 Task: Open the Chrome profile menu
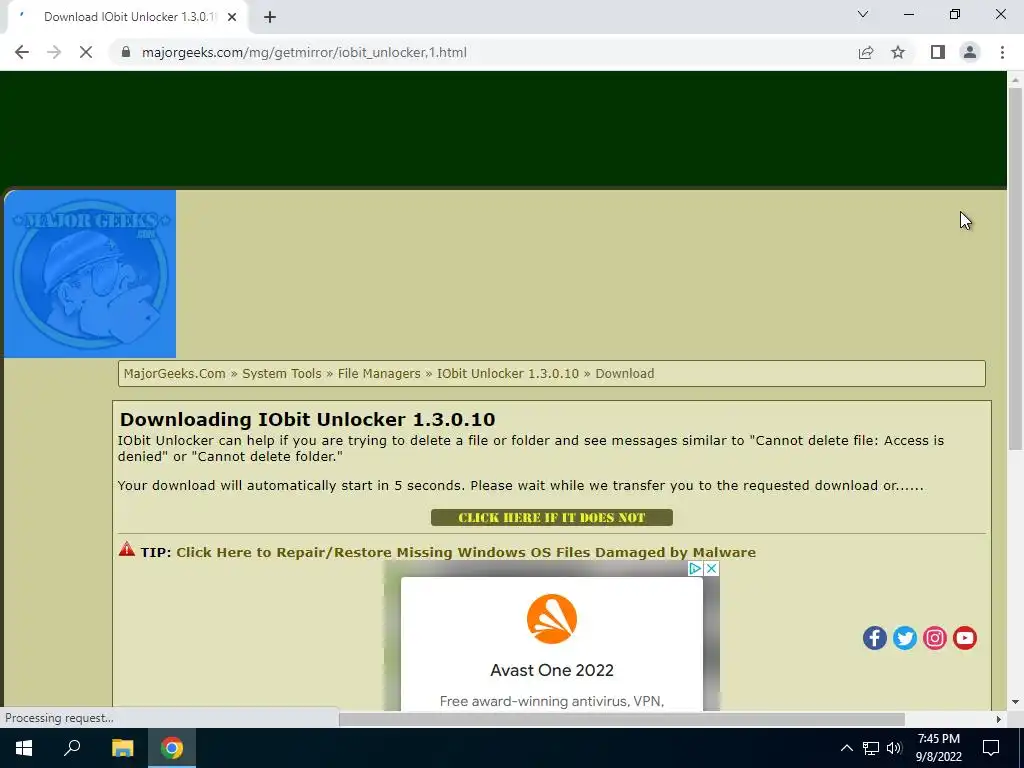click(x=970, y=52)
